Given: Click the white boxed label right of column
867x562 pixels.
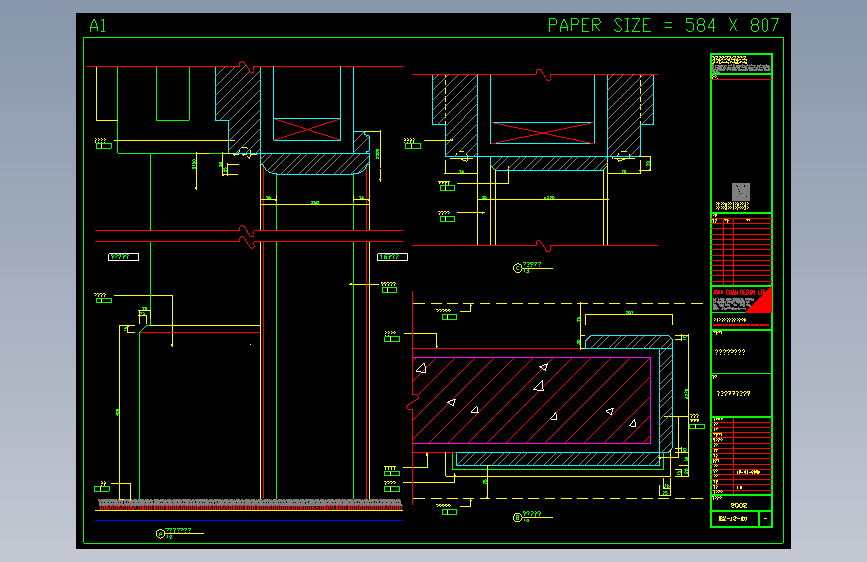Looking at the screenshot, I should 392,257.
